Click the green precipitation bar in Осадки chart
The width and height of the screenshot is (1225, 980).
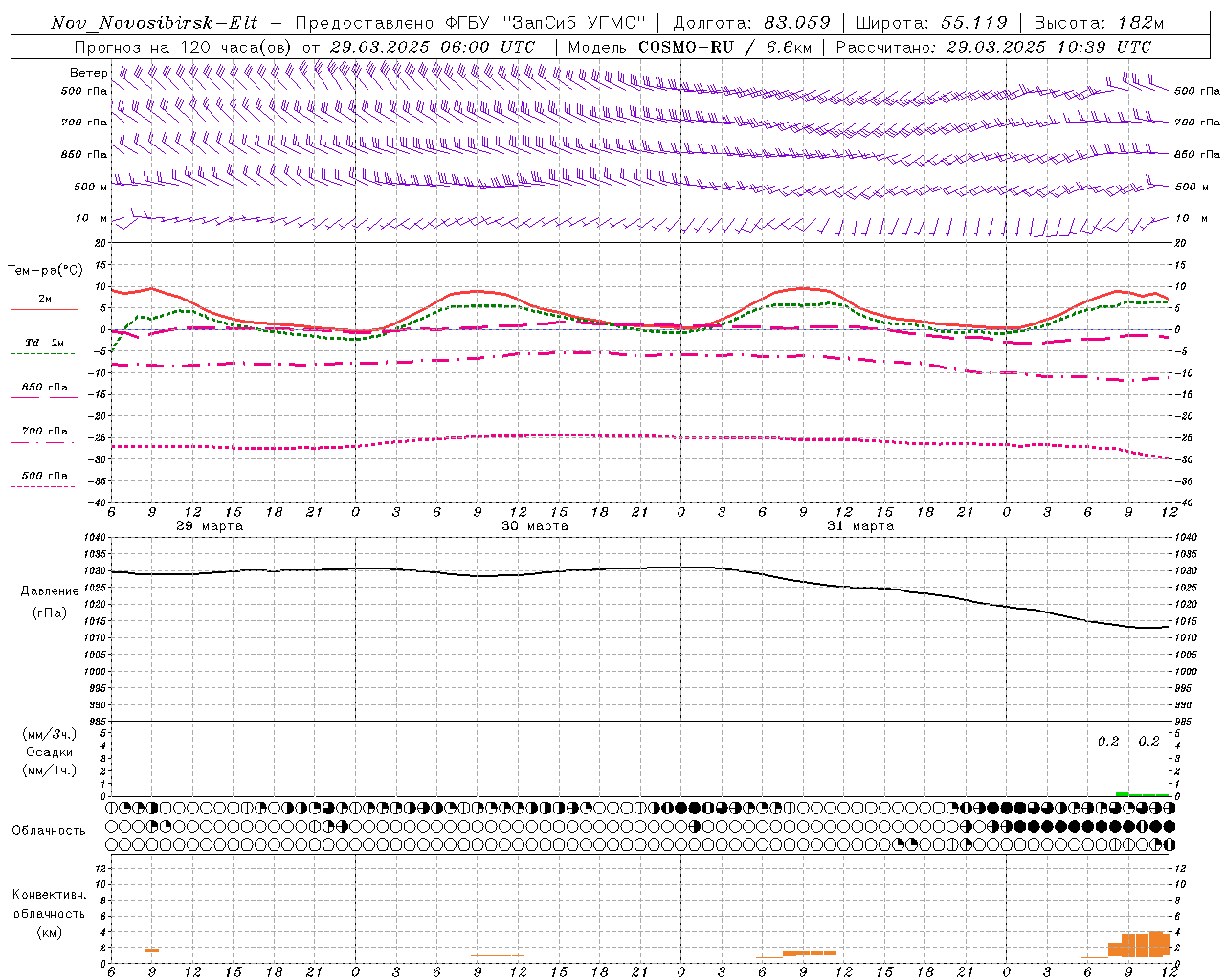click(x=1143, y=794)
